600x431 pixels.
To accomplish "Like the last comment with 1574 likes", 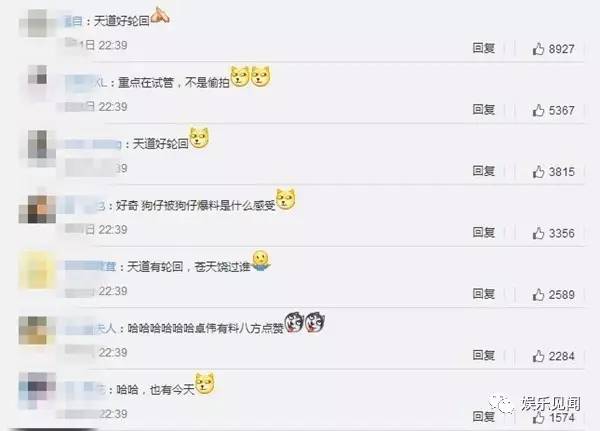I will [538, 418].
